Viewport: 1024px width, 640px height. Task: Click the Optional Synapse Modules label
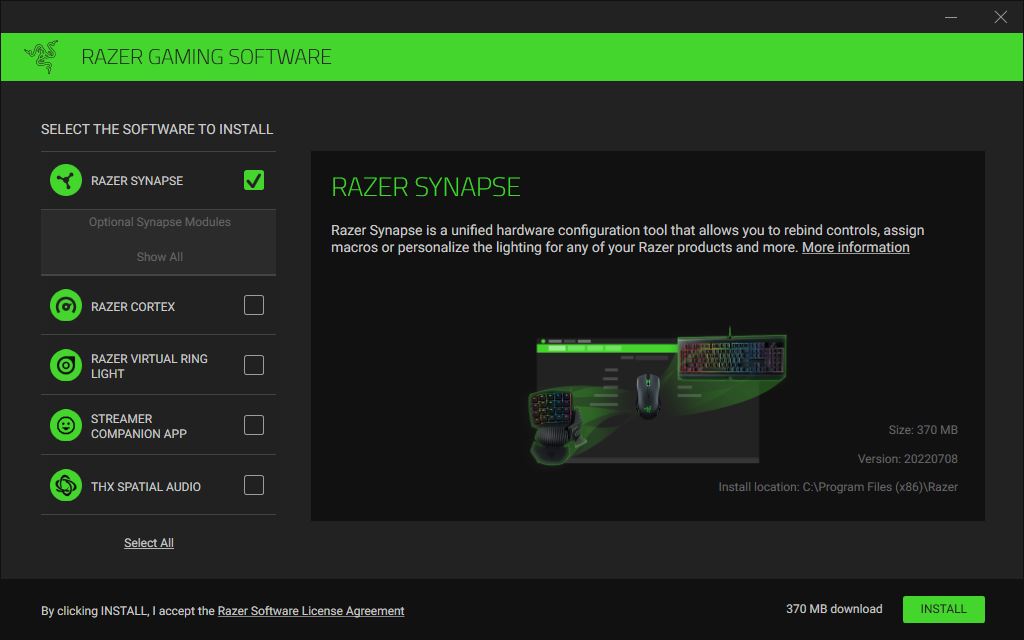(160, 222)
